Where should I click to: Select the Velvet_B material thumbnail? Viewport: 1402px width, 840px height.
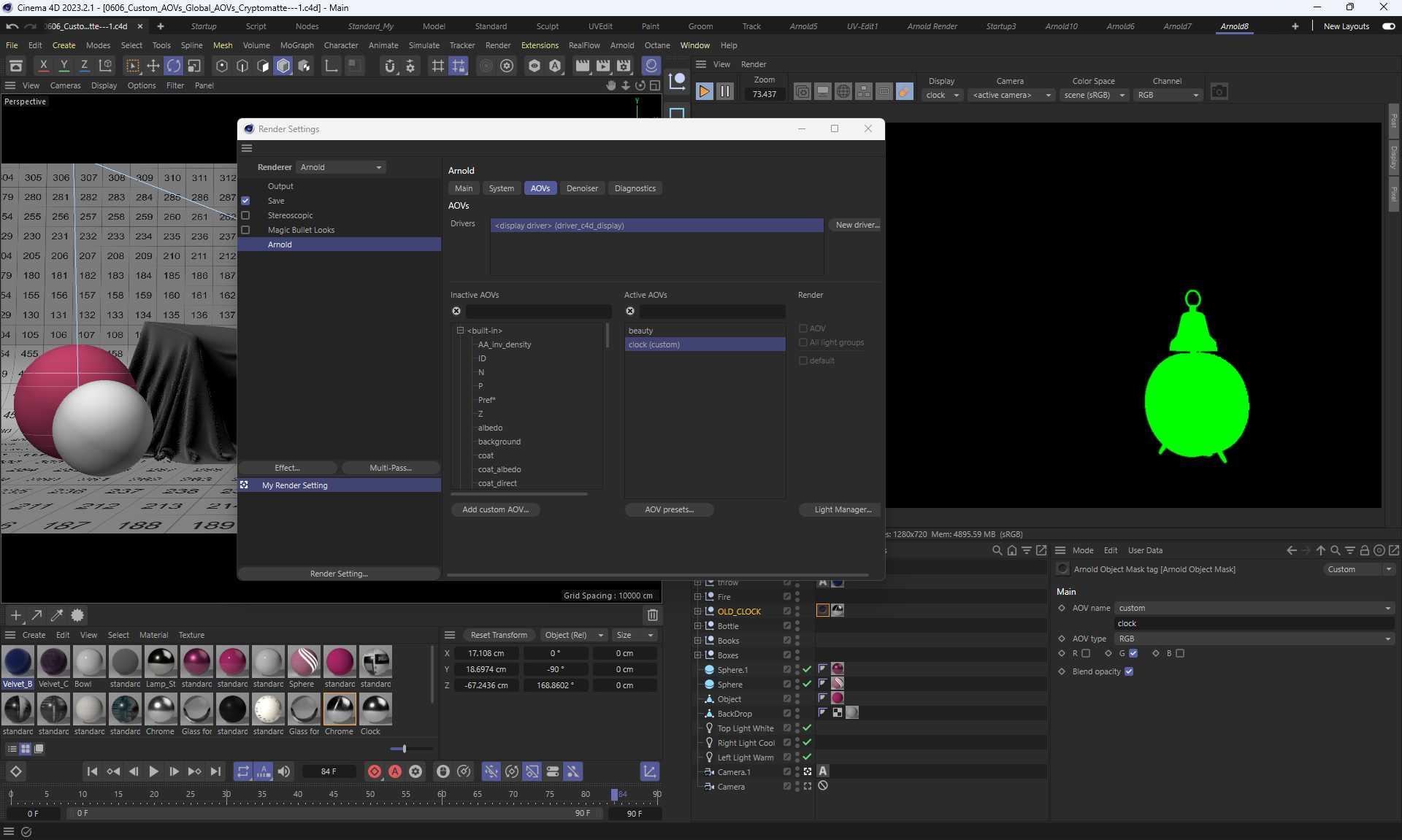(18, 662)
